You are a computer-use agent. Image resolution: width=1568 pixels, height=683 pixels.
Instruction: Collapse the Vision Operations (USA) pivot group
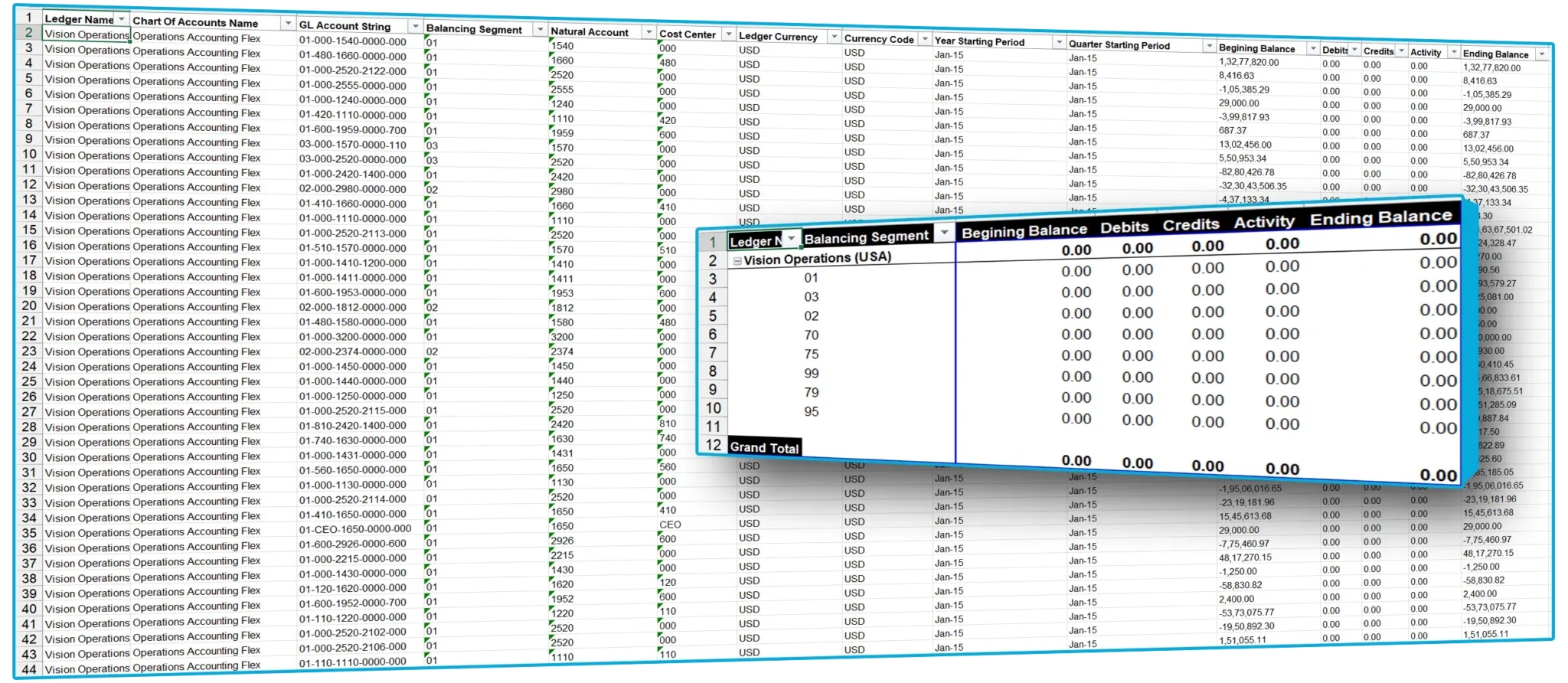(737, 261)
